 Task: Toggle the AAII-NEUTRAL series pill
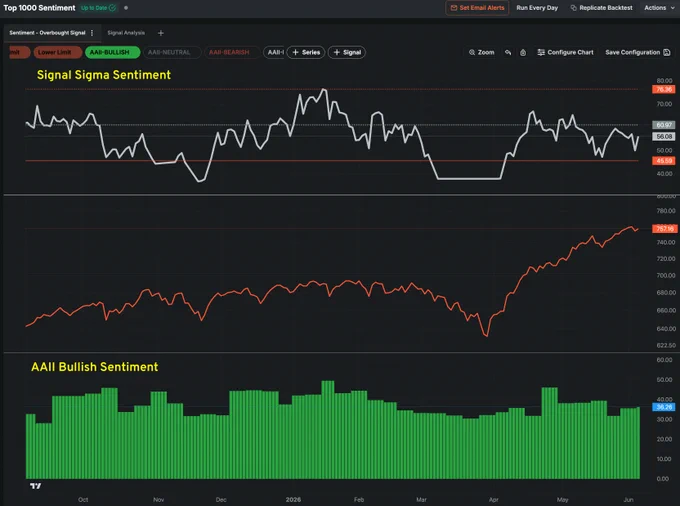pyautogui.click(x=172, y=52)
